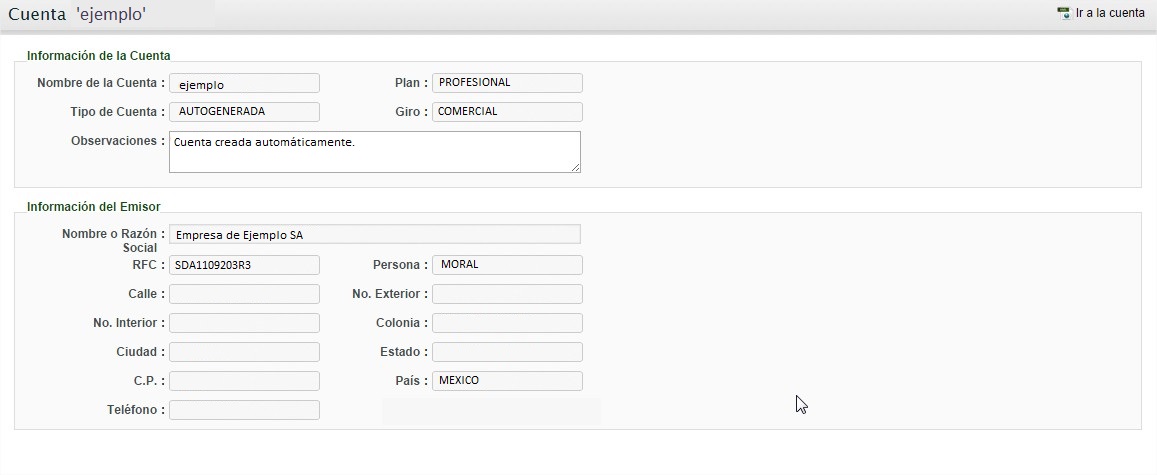Click the País field showing MEXICO
1157x475 pixels.
point(507,381)
